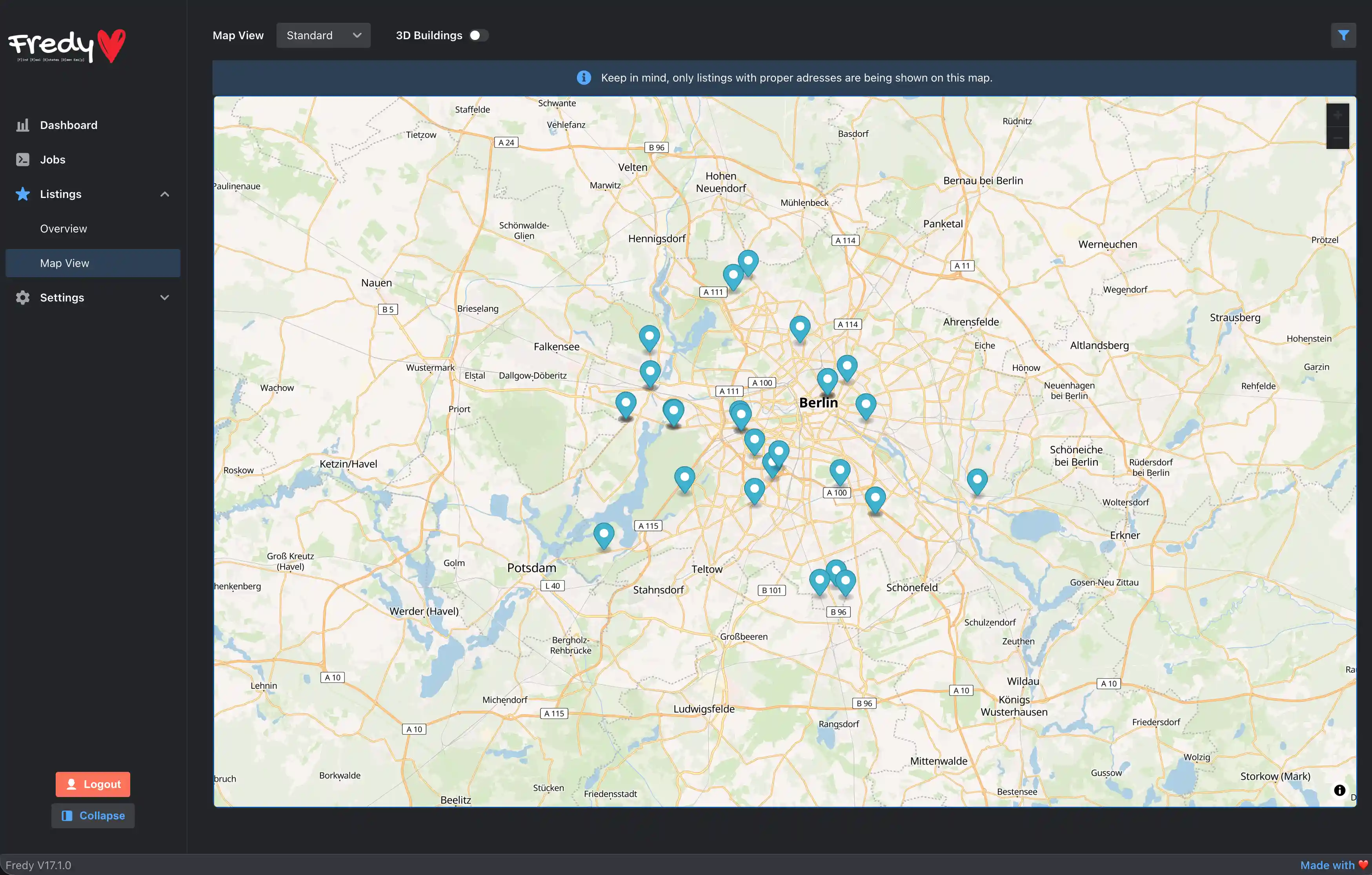Log out using the Logout button
This screenshot has height=875, width=1372.
pyautogui.click(x=93, y=784)
